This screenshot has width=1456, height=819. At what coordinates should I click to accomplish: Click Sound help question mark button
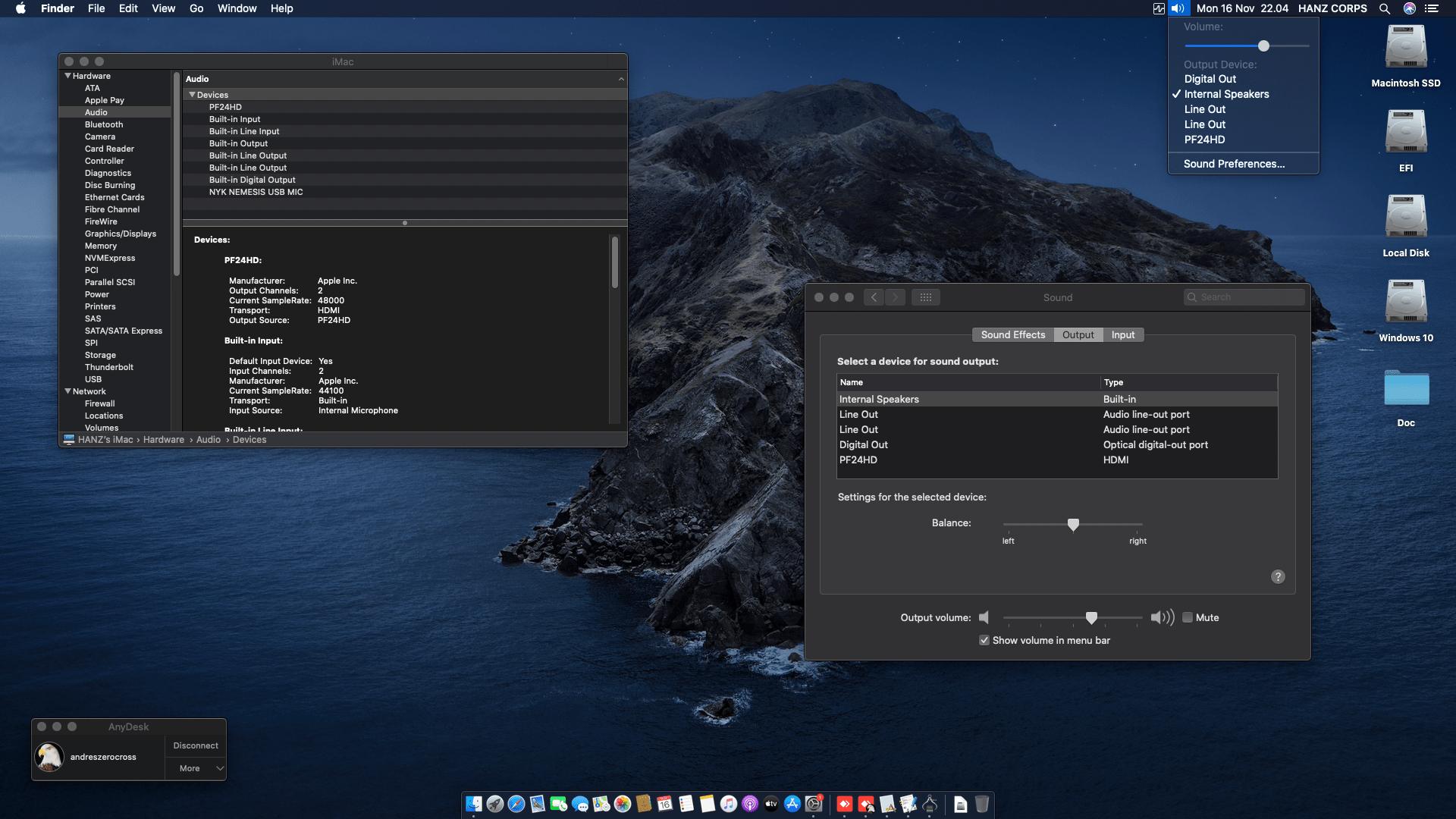(1278, 576)
